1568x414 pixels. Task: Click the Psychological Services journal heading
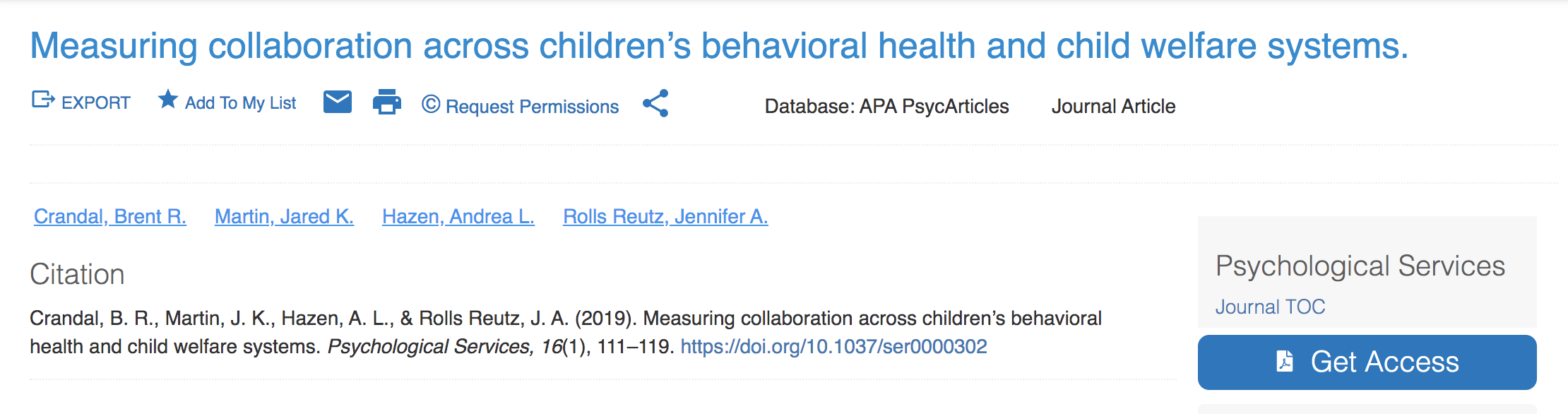click(x=1360, y=266)
